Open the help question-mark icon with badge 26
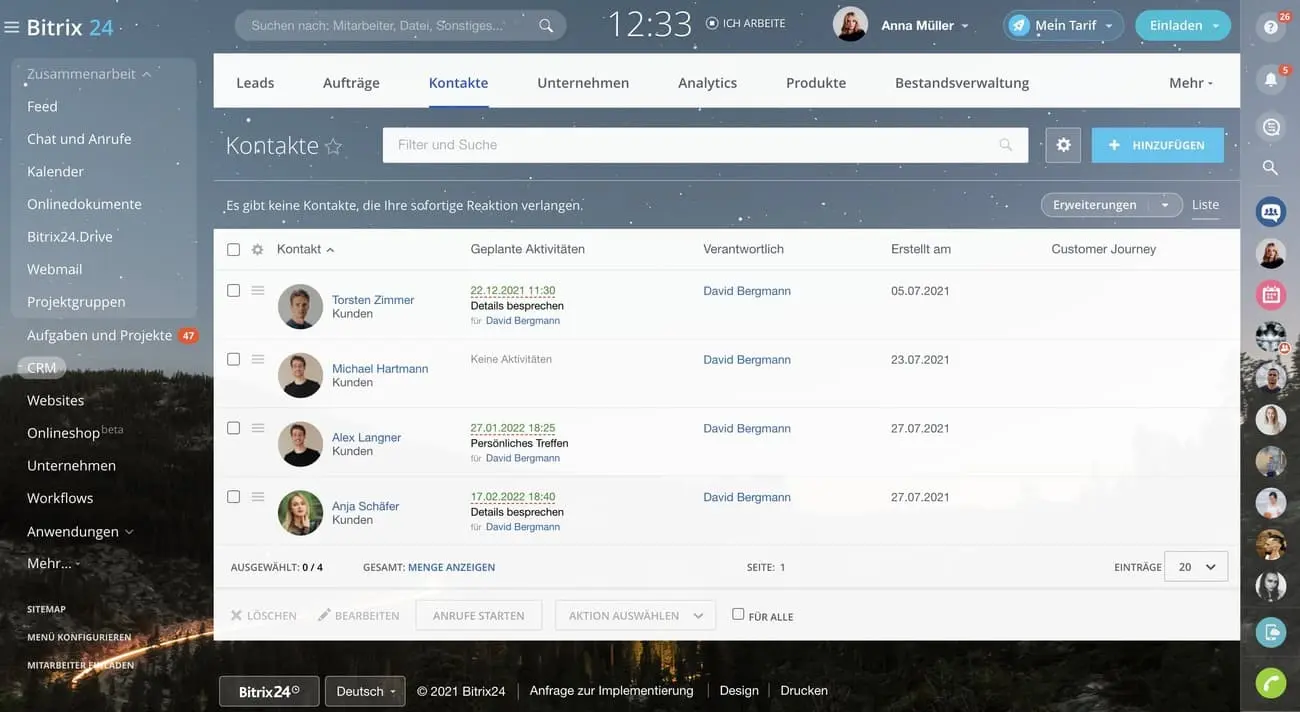This screenshot has width=1300, height=712. pos(1271,27)
